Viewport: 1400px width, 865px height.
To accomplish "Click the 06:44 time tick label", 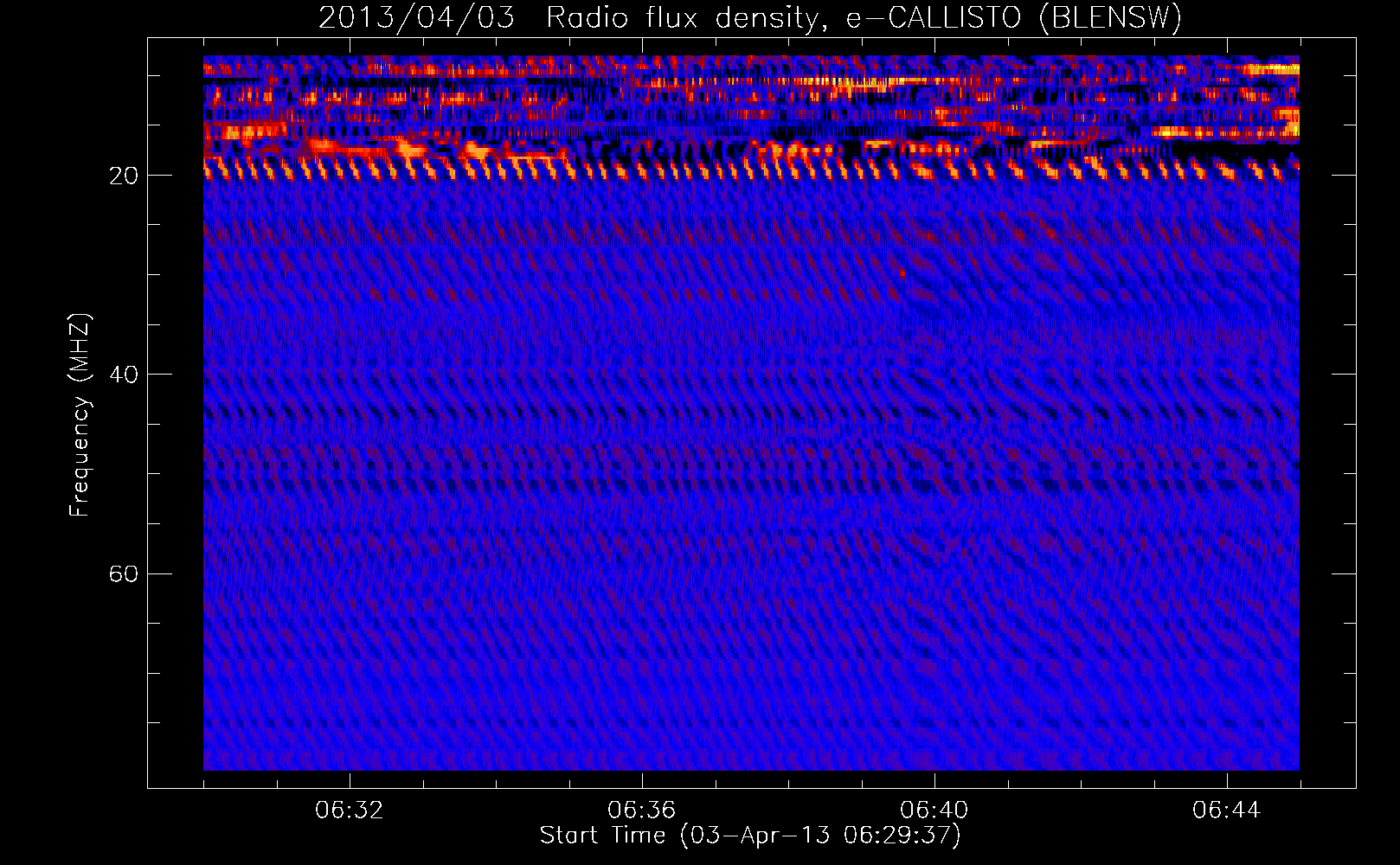I will click(x=1227, y=811).
